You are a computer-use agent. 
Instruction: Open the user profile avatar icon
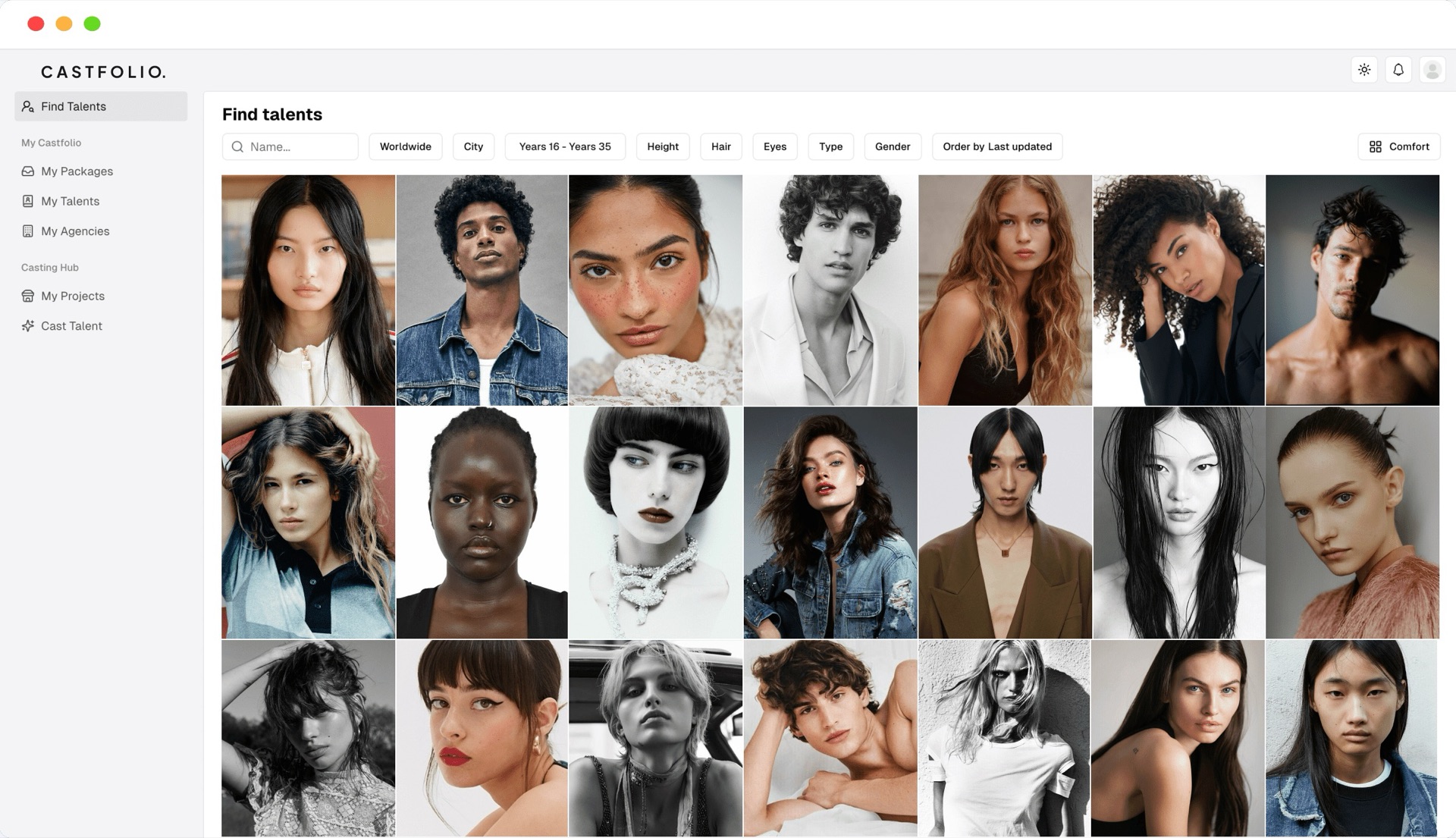tap(1432, 70)
